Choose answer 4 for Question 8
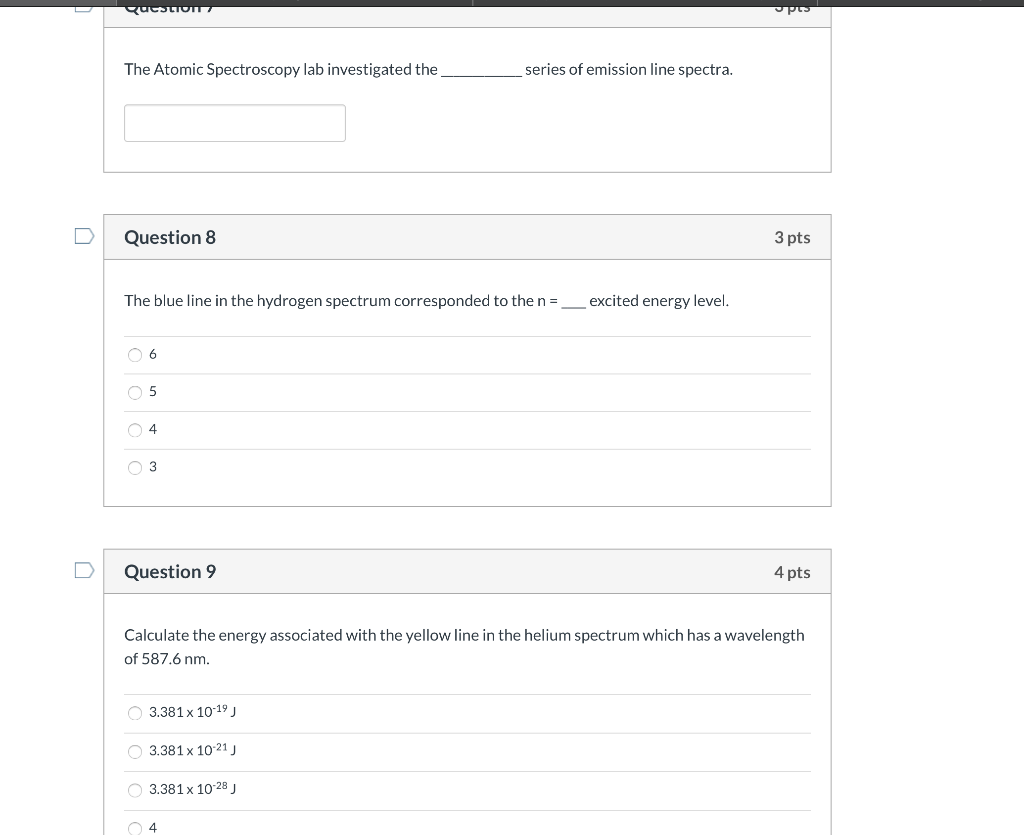The image size is (1024, 835). tap(135, 429)
